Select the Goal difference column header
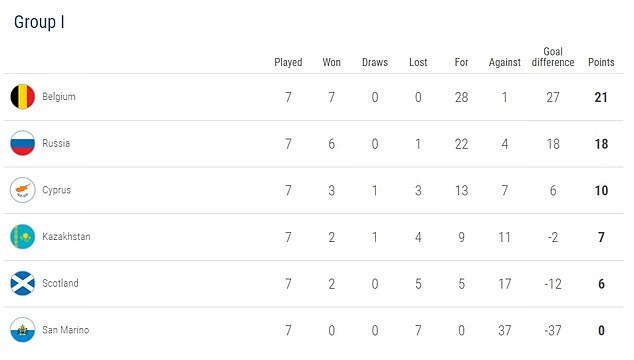Image resolution: width=634 pixels, height=360 pixels. point(553,57)
